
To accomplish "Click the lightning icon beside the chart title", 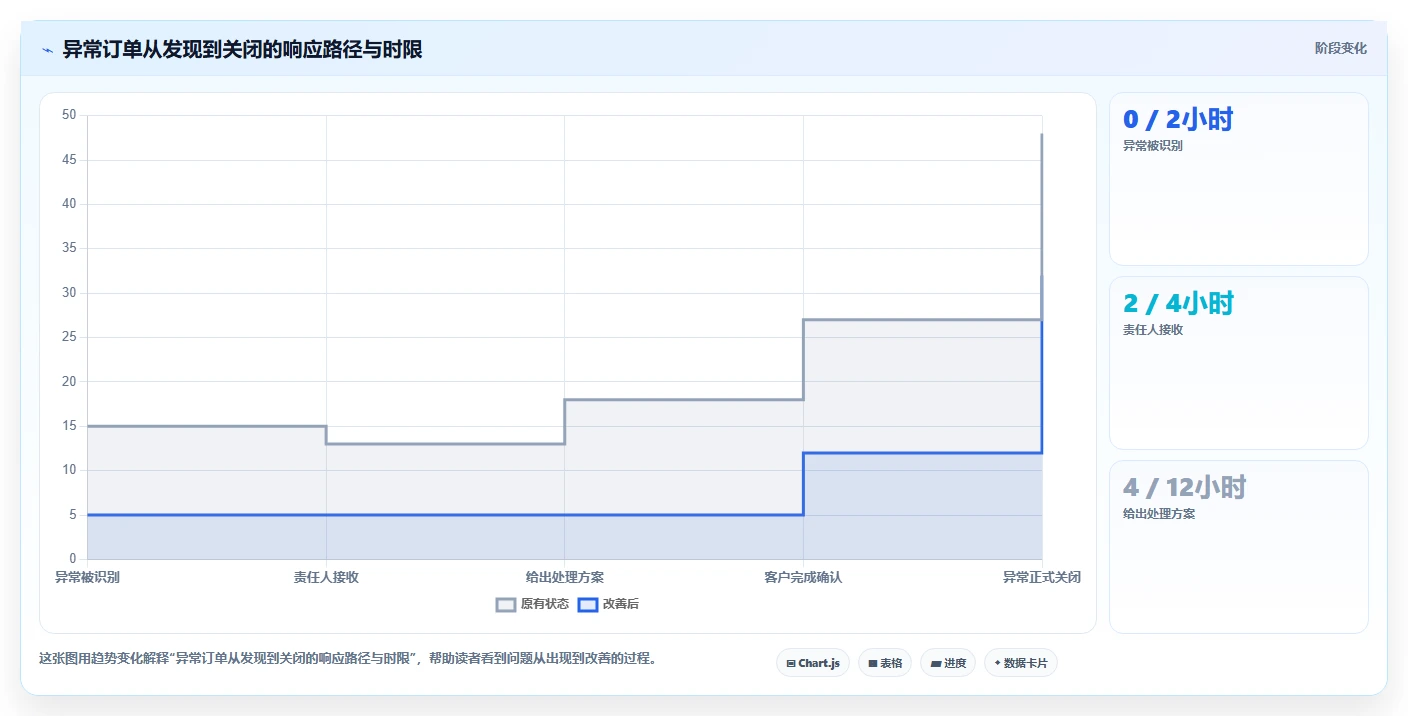I will click(48, 50).
